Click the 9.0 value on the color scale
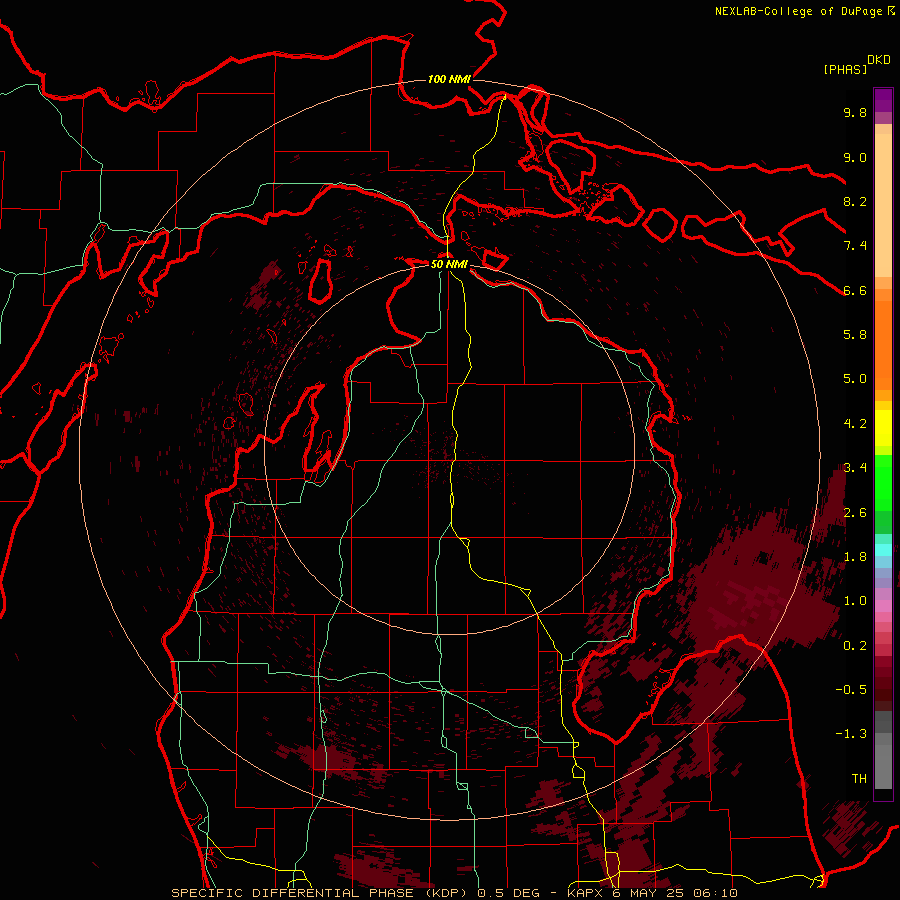The width and height of the screenshot is (900, 900). [855, 157]
